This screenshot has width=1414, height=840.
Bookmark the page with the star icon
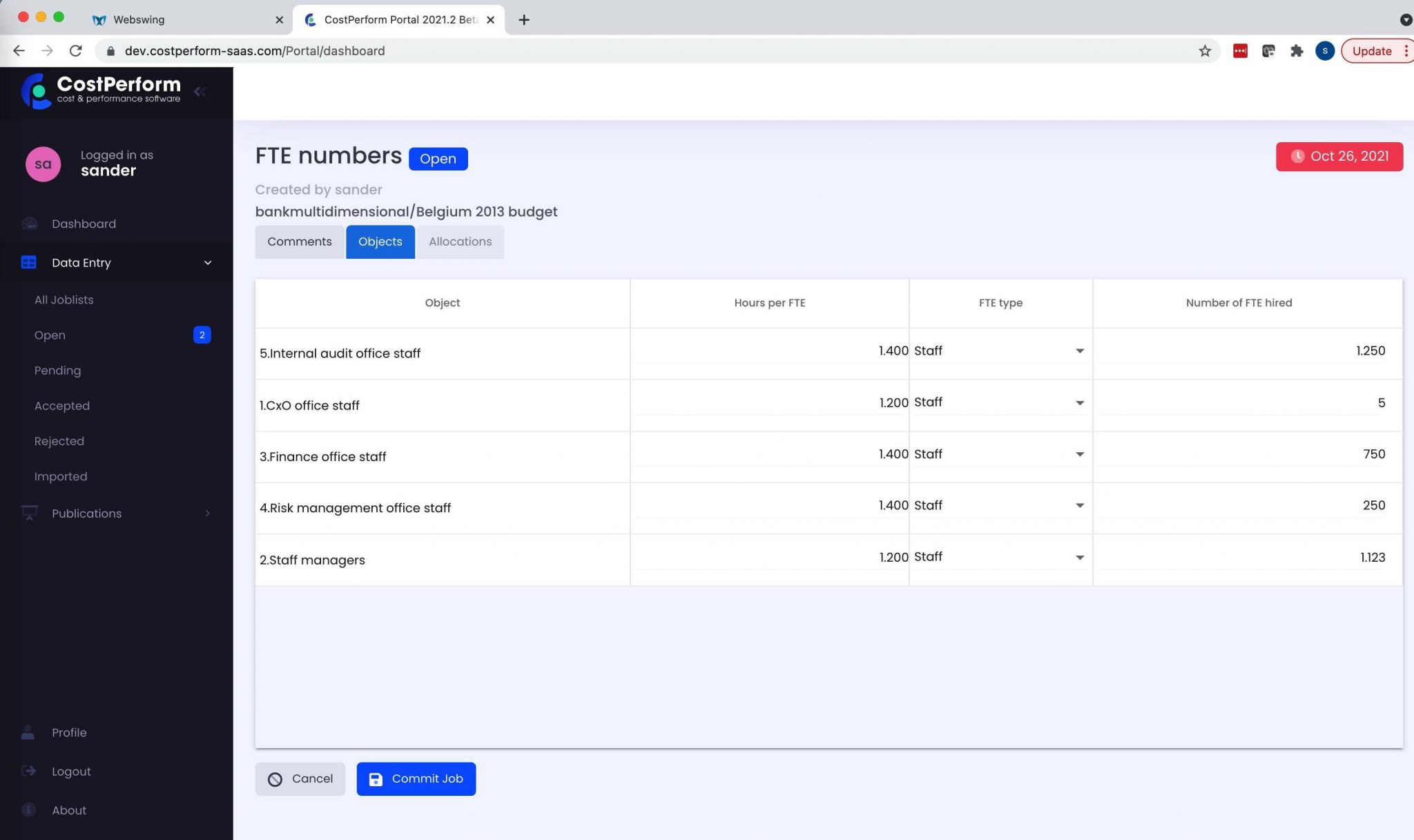click(x=1205, y=50)
